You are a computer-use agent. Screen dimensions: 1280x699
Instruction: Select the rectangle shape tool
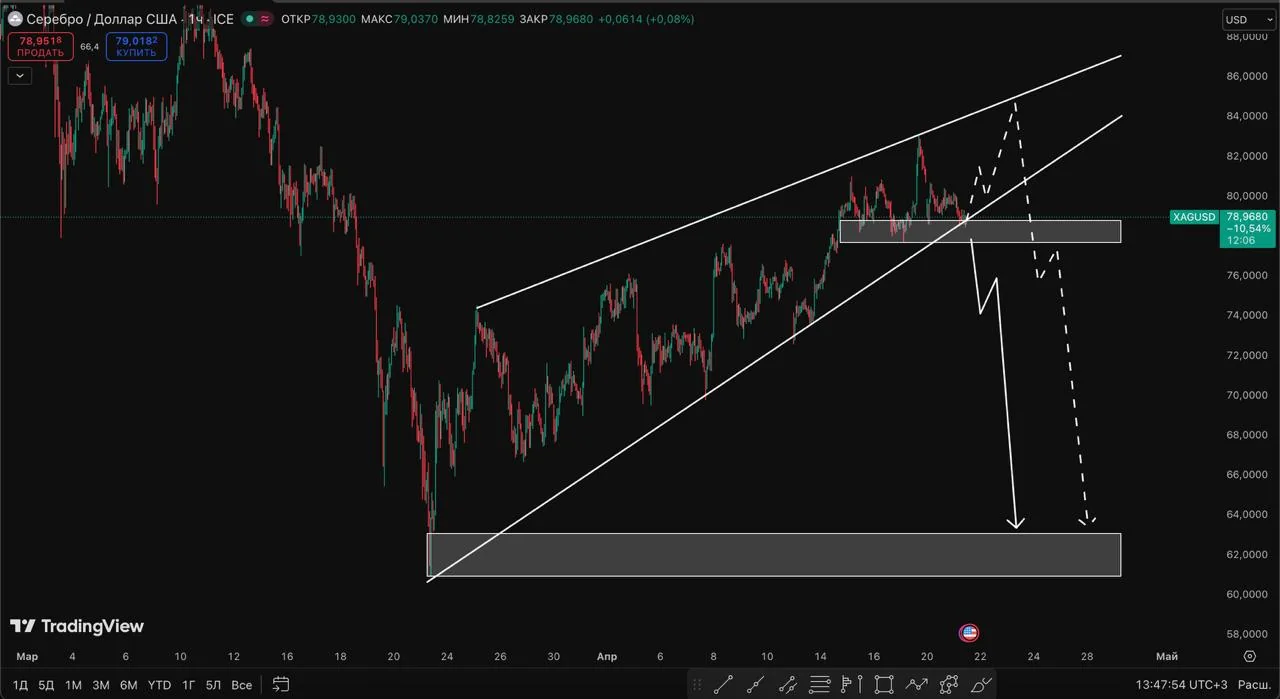point(883,685)
